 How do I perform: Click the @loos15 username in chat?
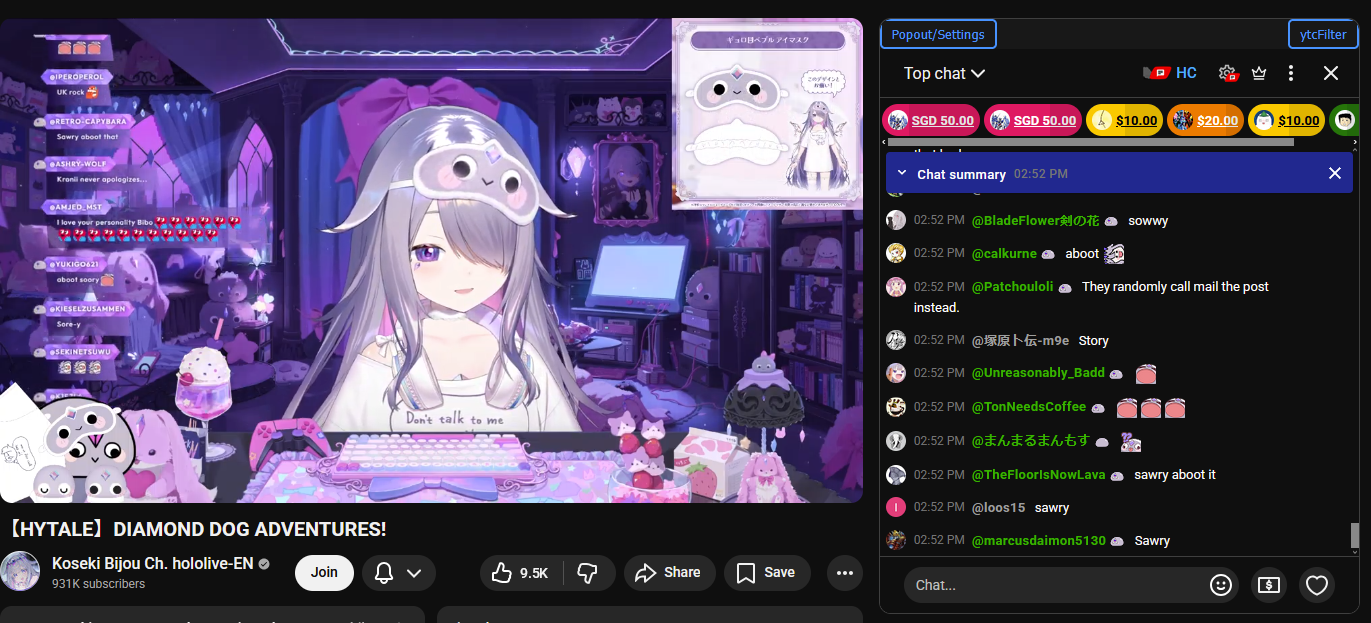(998, 507)
